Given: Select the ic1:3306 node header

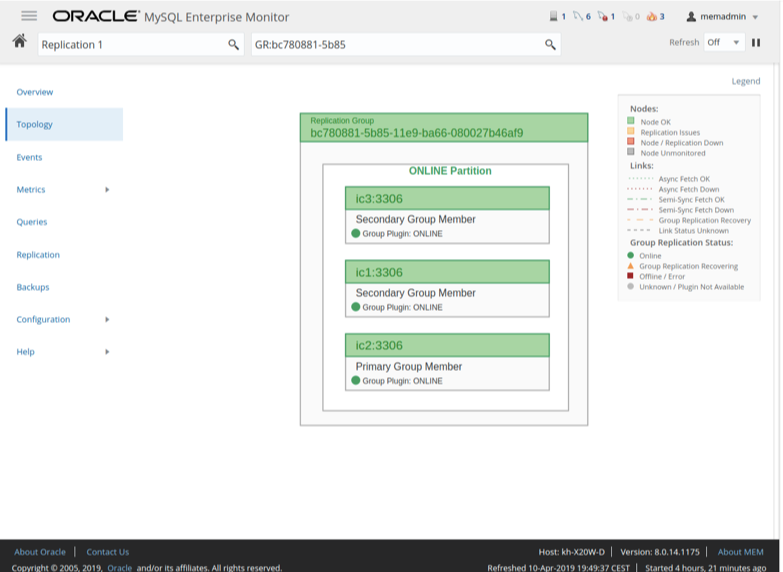Looking at the screenshot, I should (447, 272).
